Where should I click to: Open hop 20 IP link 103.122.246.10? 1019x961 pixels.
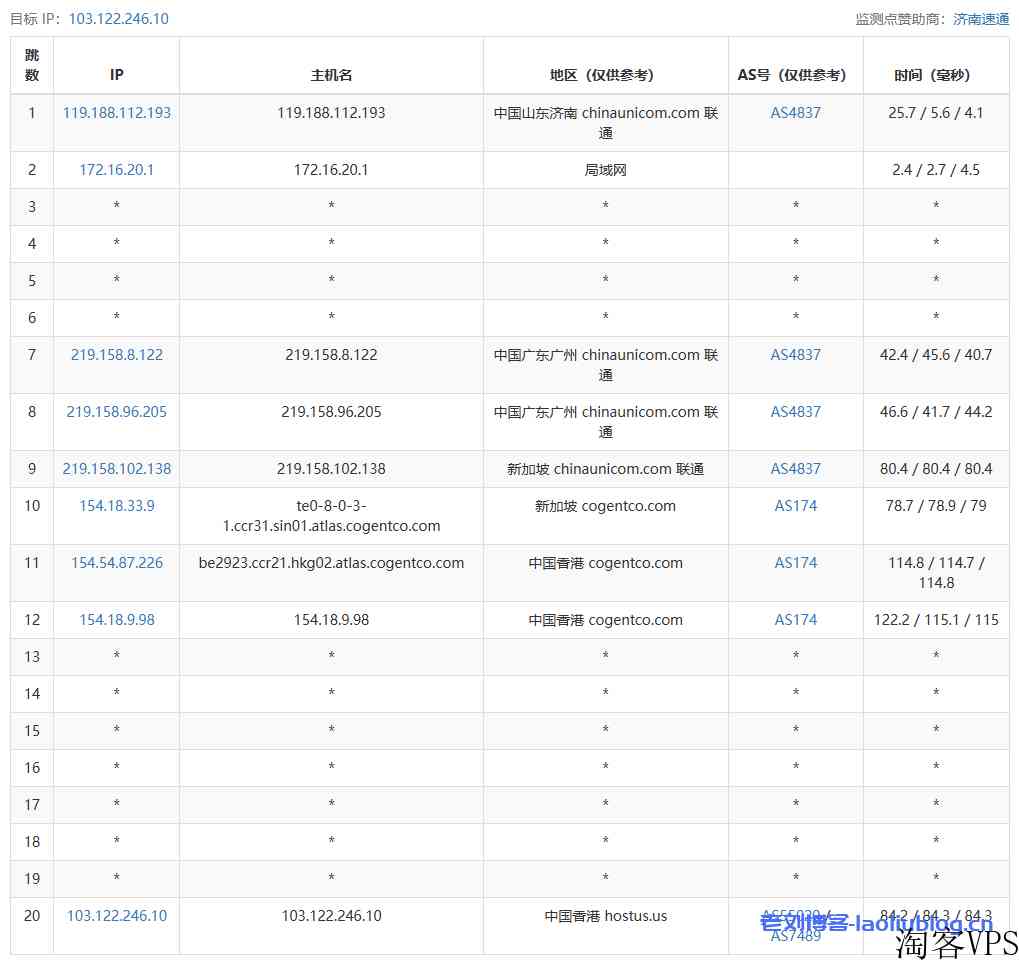click(x=117, y=916)
